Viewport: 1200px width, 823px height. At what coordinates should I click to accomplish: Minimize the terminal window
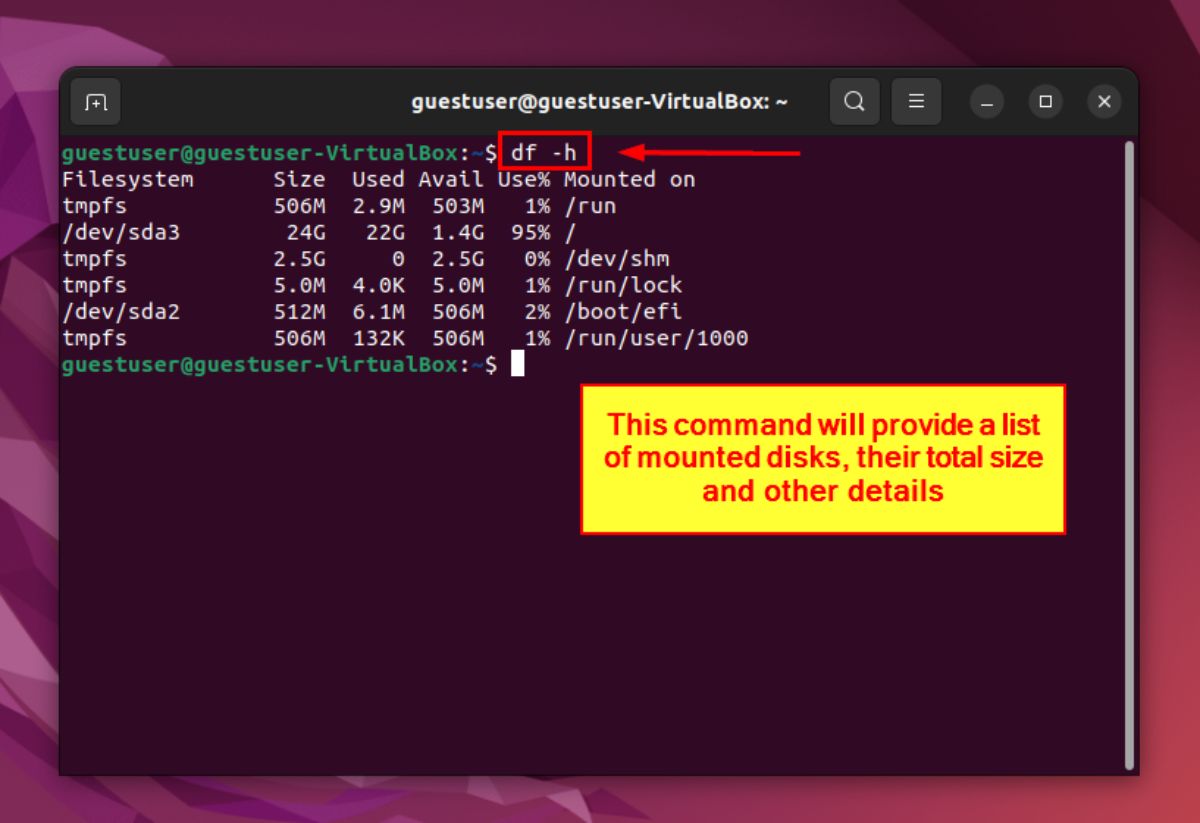coord(987,102)
